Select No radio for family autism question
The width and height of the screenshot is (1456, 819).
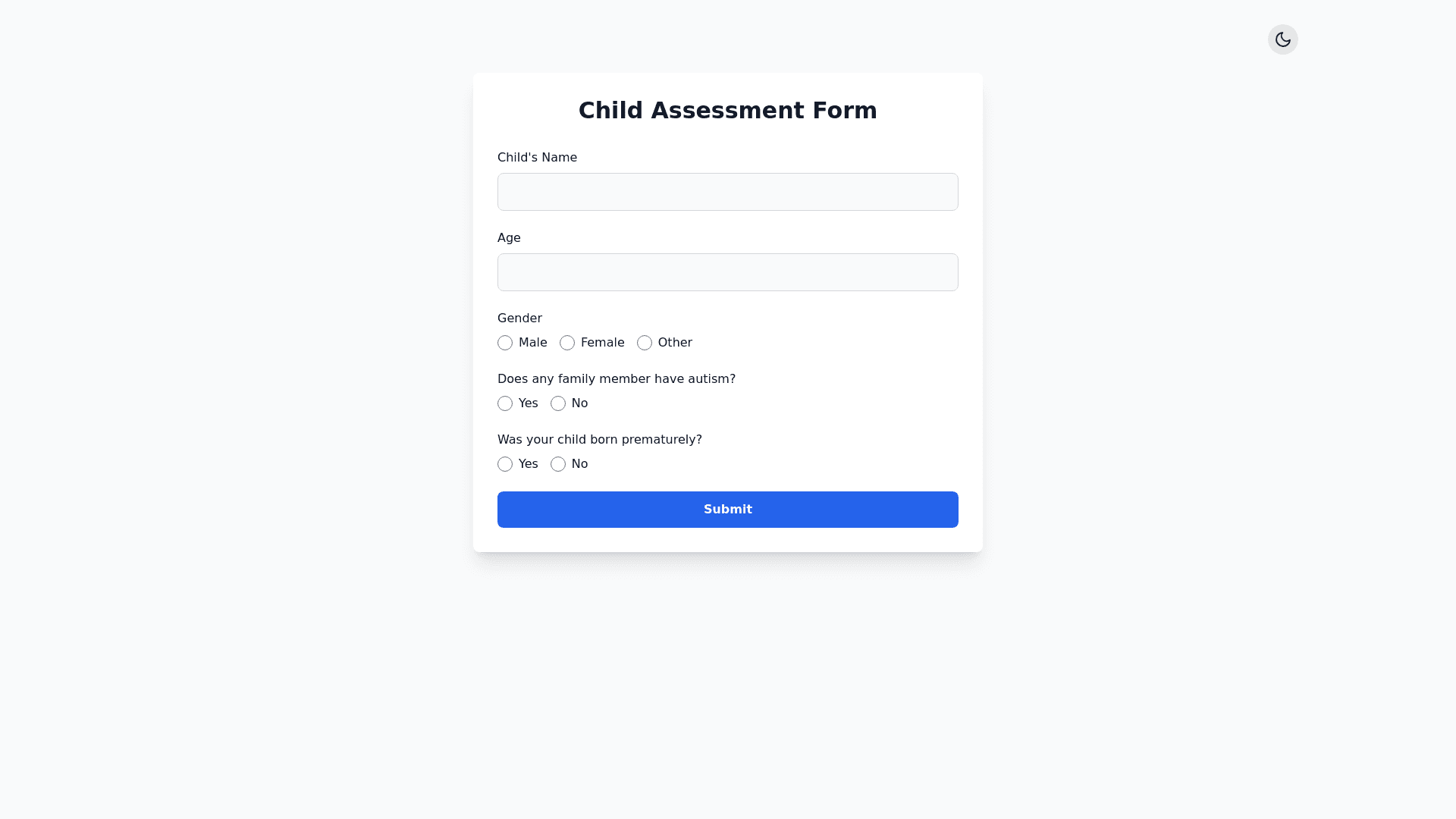coord(558,403)
